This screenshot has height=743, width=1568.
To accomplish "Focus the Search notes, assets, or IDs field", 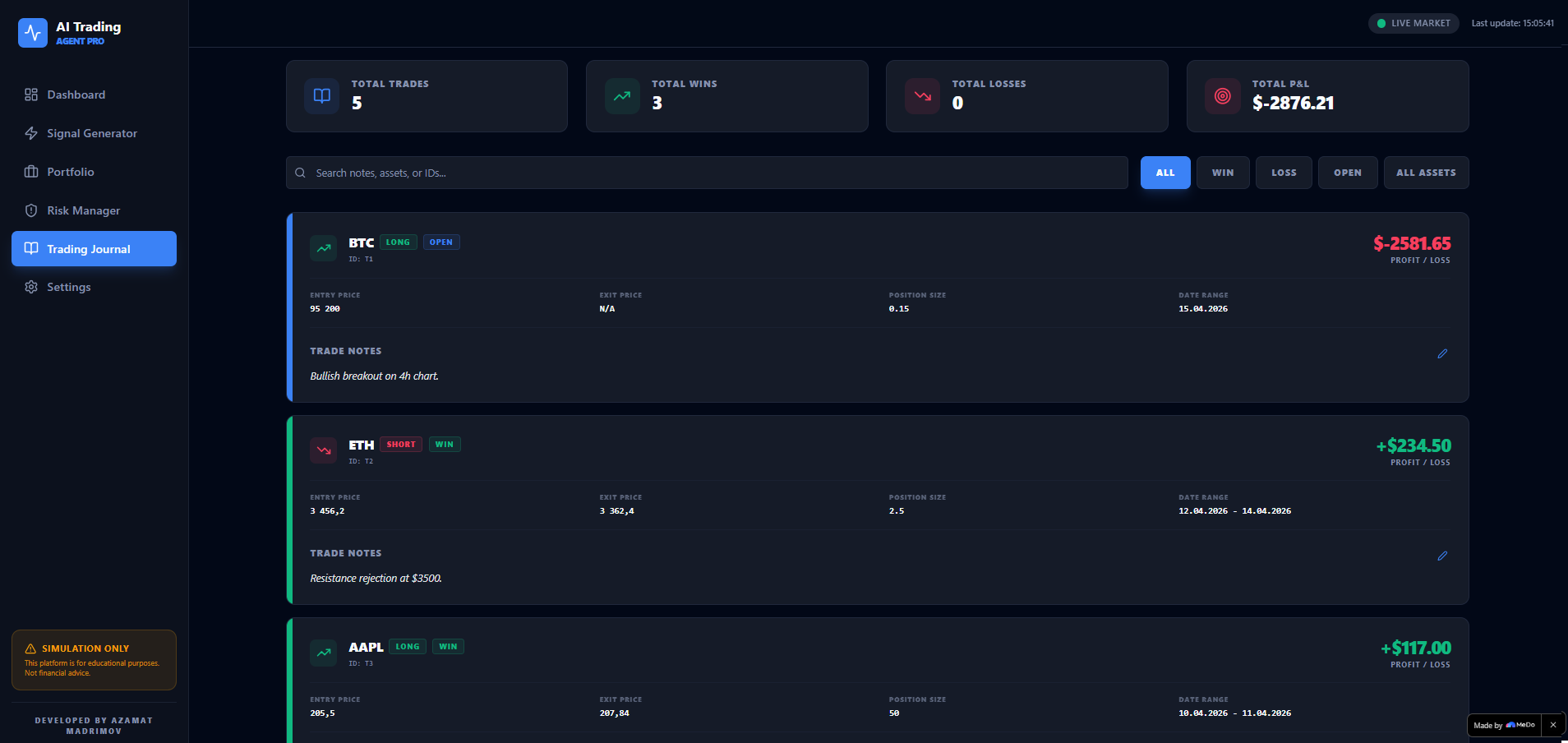I will tap(707, 173).
